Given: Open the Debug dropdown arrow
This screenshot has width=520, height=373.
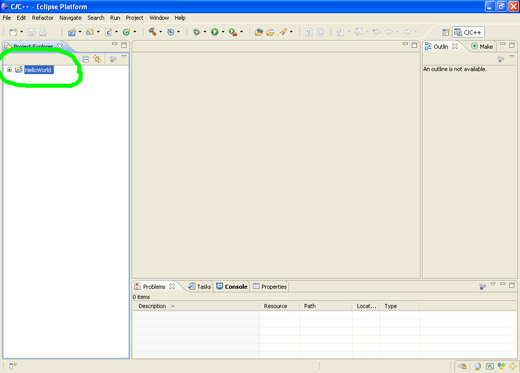Looking at the screenshot, I should (x=205, y=32).
